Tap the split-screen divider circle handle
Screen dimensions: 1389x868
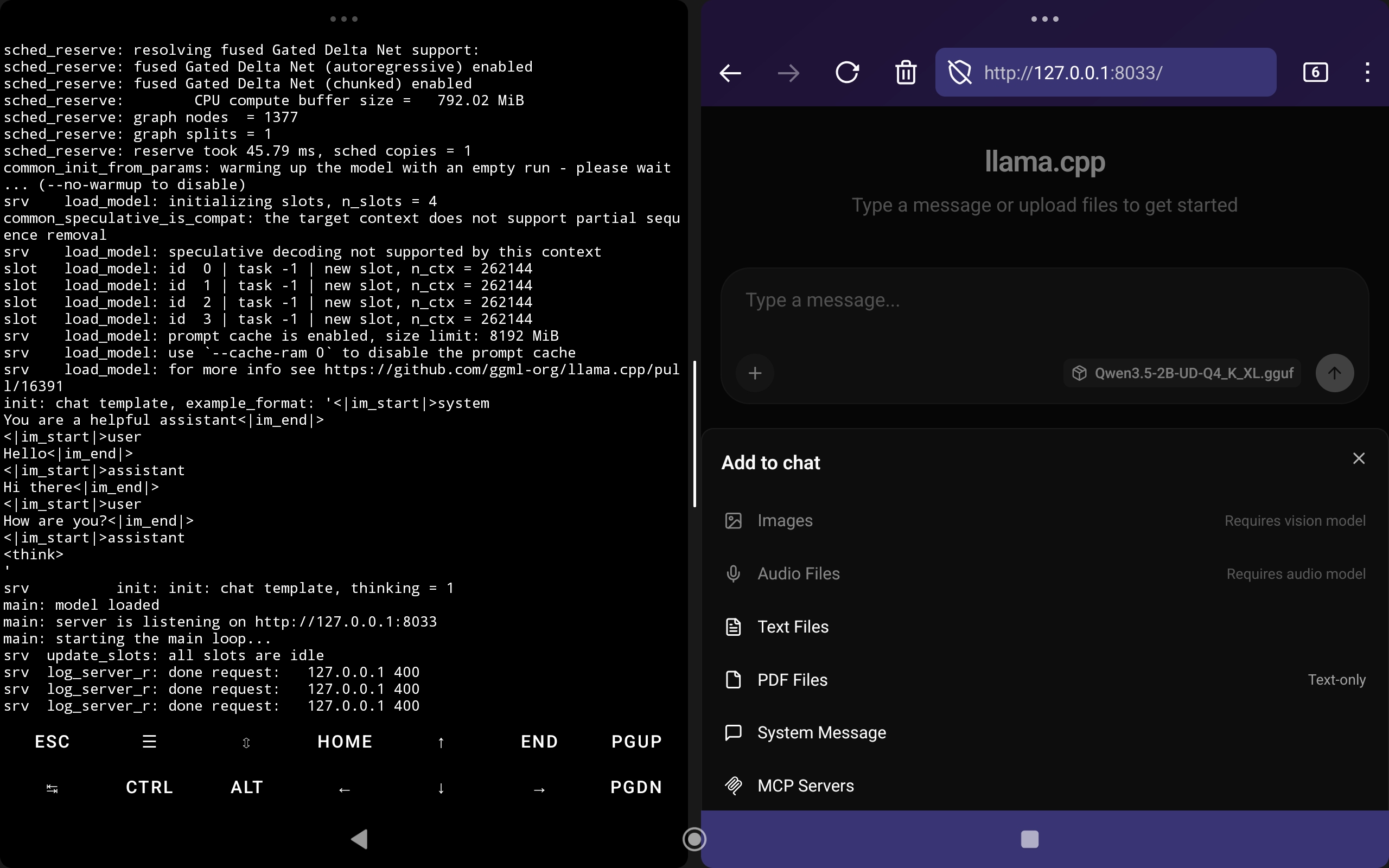[694, 839]
